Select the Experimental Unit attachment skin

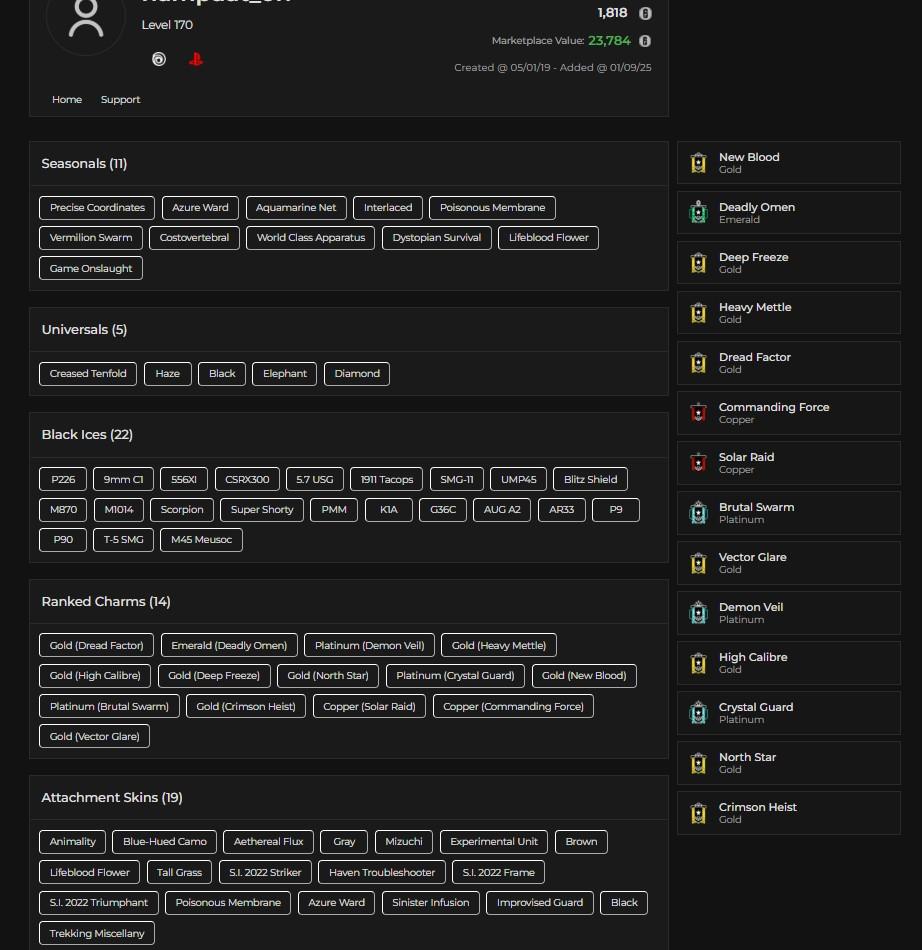click(494, 842)
